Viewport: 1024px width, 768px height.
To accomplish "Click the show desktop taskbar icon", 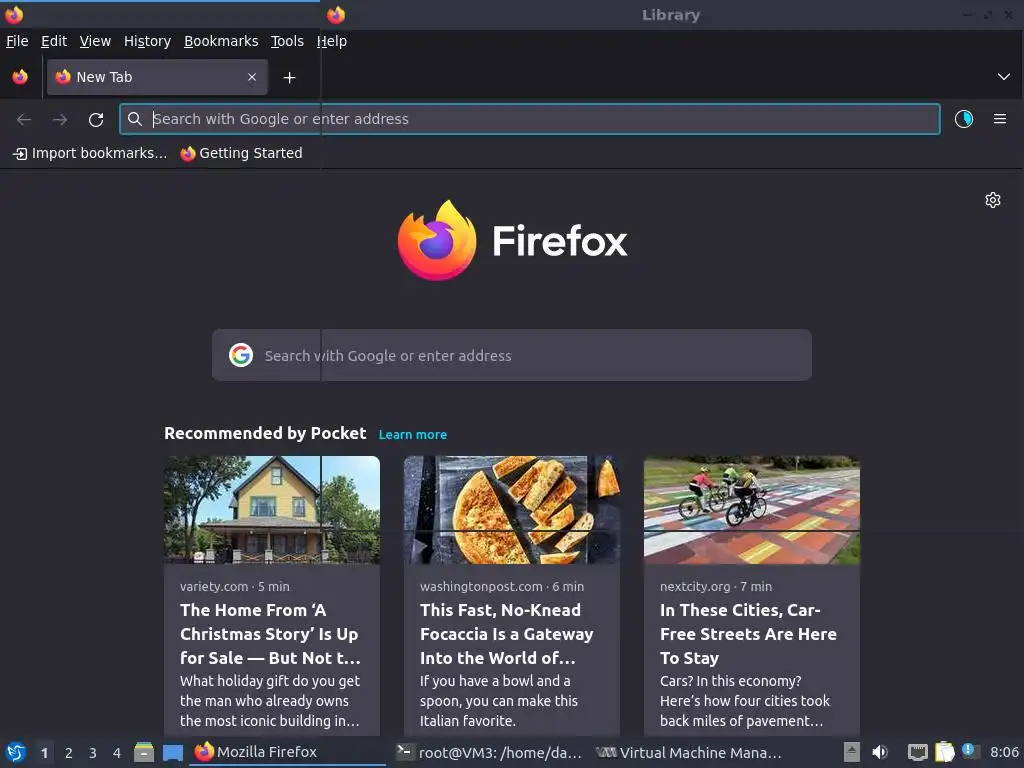I will pos(172,753).
